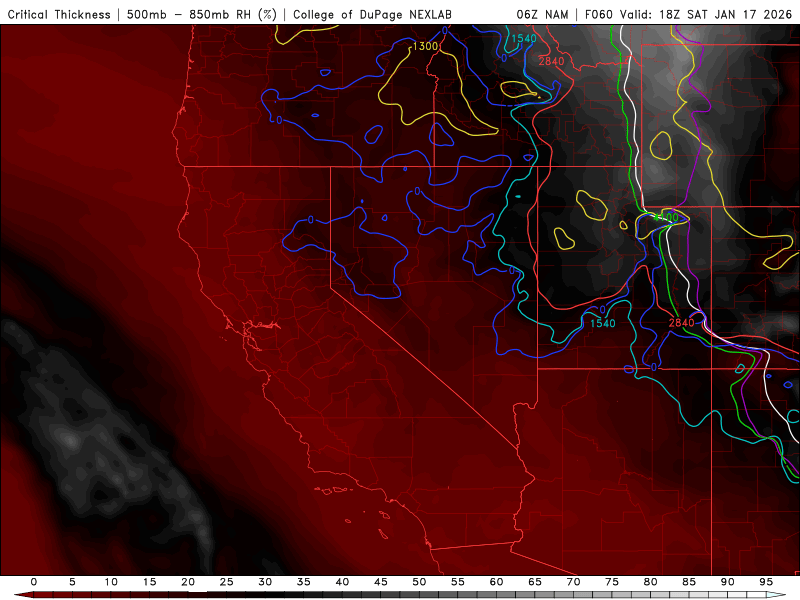
Task: Select the color scale label 80
Action: [650, 582]
